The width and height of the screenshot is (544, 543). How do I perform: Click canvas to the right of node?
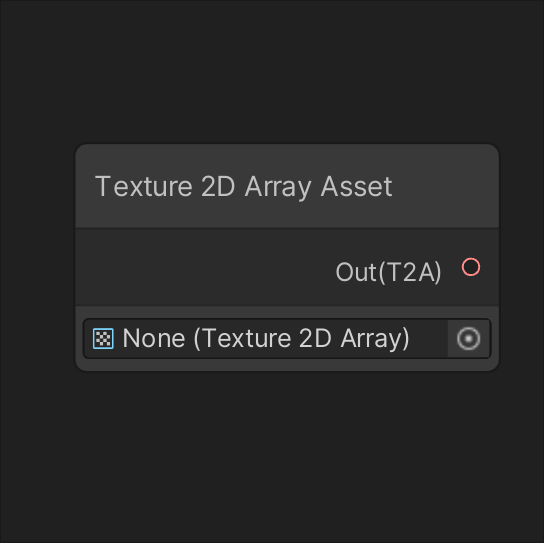[x=522, y=271]
